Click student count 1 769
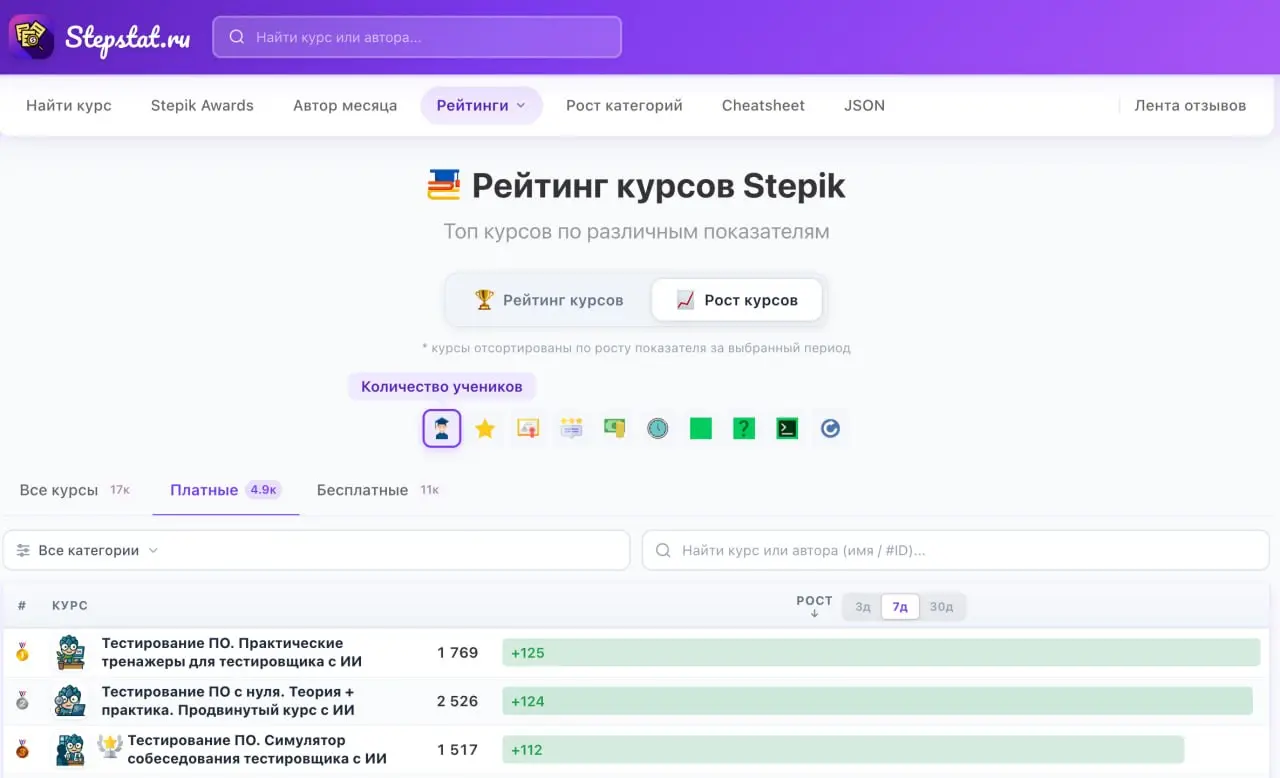 coord(457,653)
